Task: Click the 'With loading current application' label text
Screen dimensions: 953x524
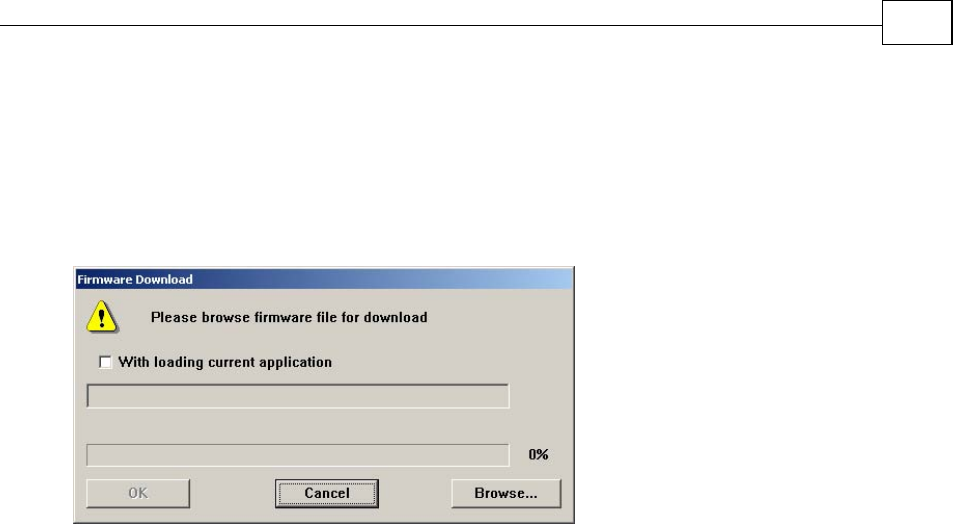Action: (x=225, y=362)
